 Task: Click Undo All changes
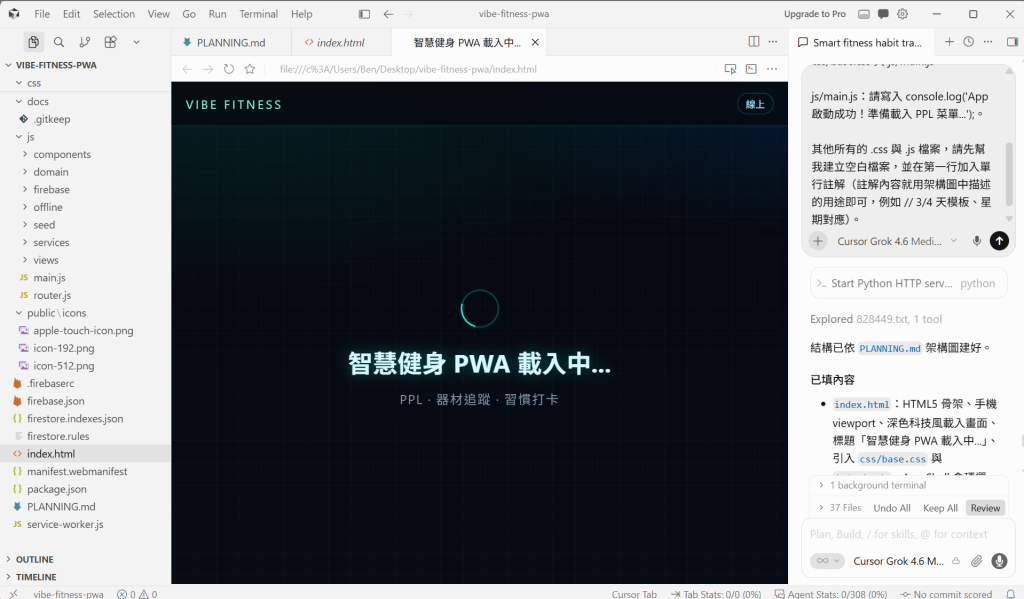pos(891,508)
